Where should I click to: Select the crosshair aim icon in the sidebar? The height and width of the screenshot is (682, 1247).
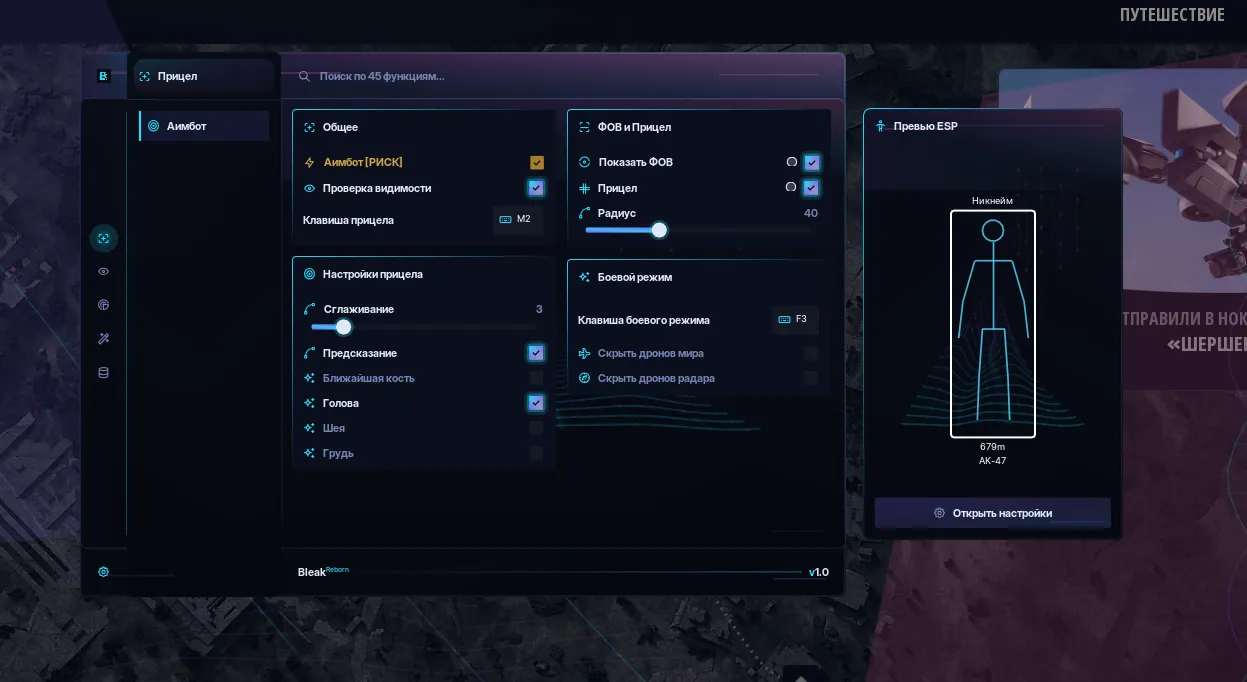point(103,238)
